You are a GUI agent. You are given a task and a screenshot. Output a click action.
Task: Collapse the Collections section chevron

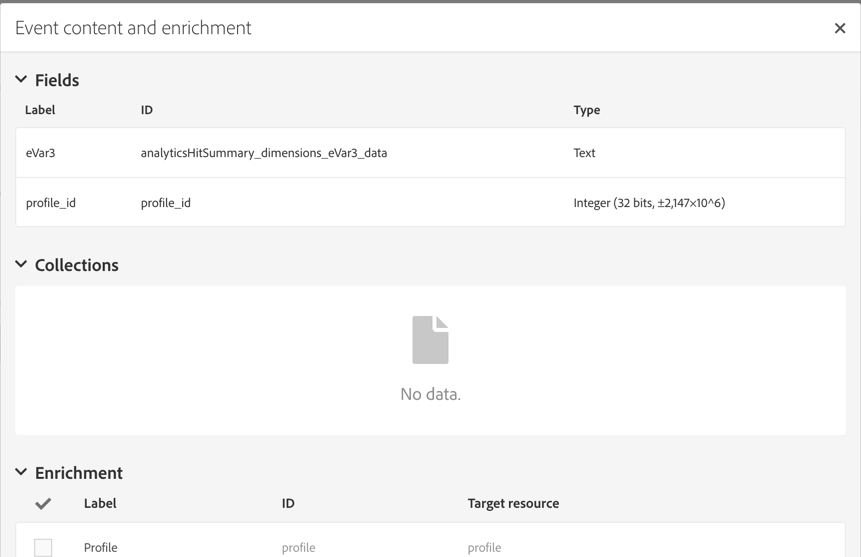pyautogui.click(x=21, y=265)
